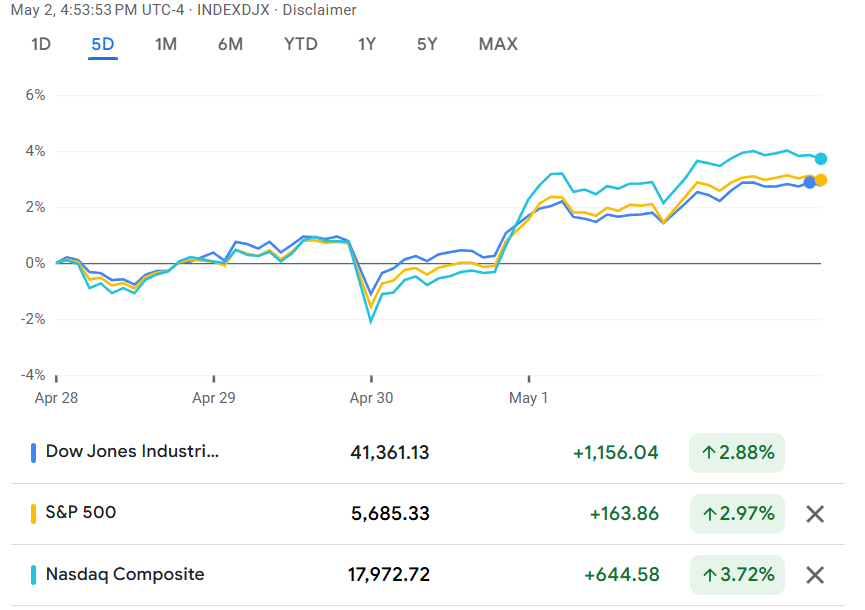Screen dimensions: 865x610
Task: Show the MAX time range
Action: [x=498, y=44]
